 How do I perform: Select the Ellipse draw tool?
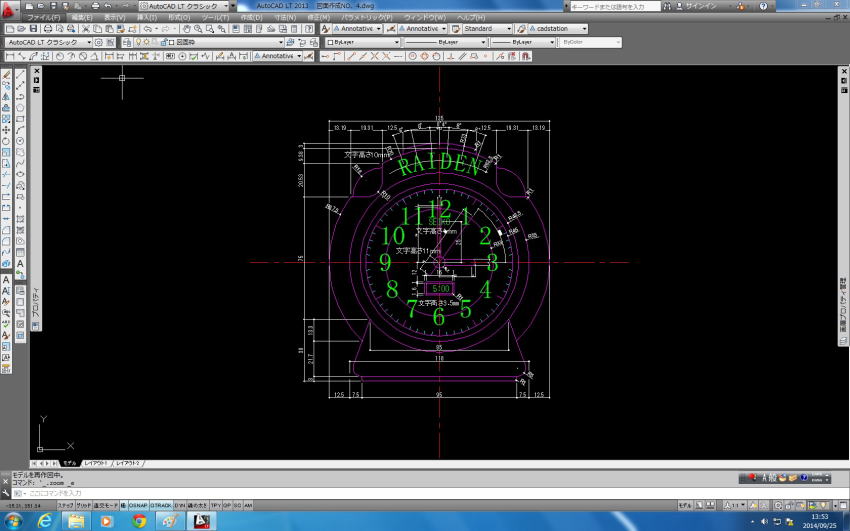[x=21, y=174]
